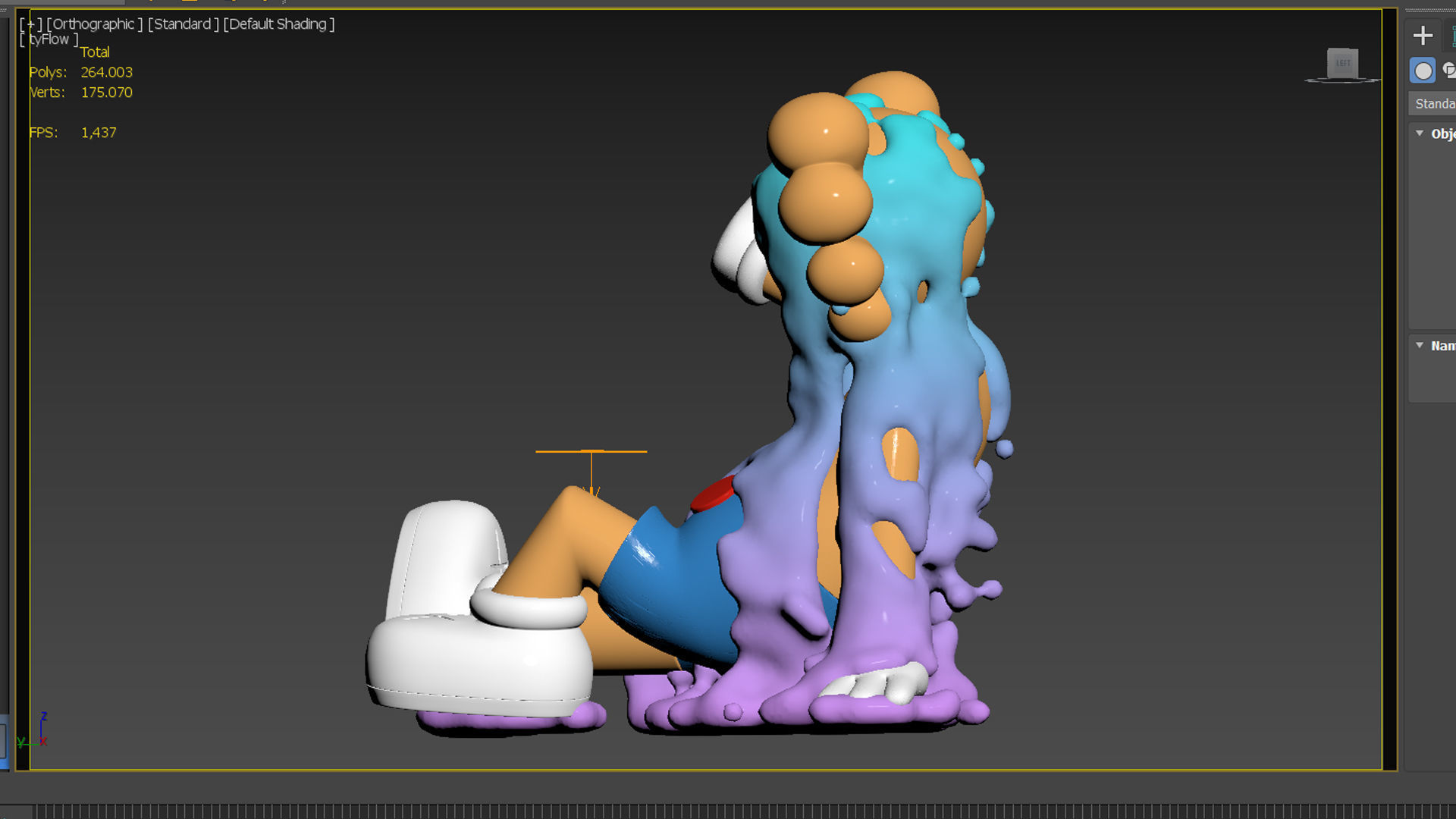Select the Geometry category sphere icon
Screen dimensions: 1456x819
pos(1423,71)
